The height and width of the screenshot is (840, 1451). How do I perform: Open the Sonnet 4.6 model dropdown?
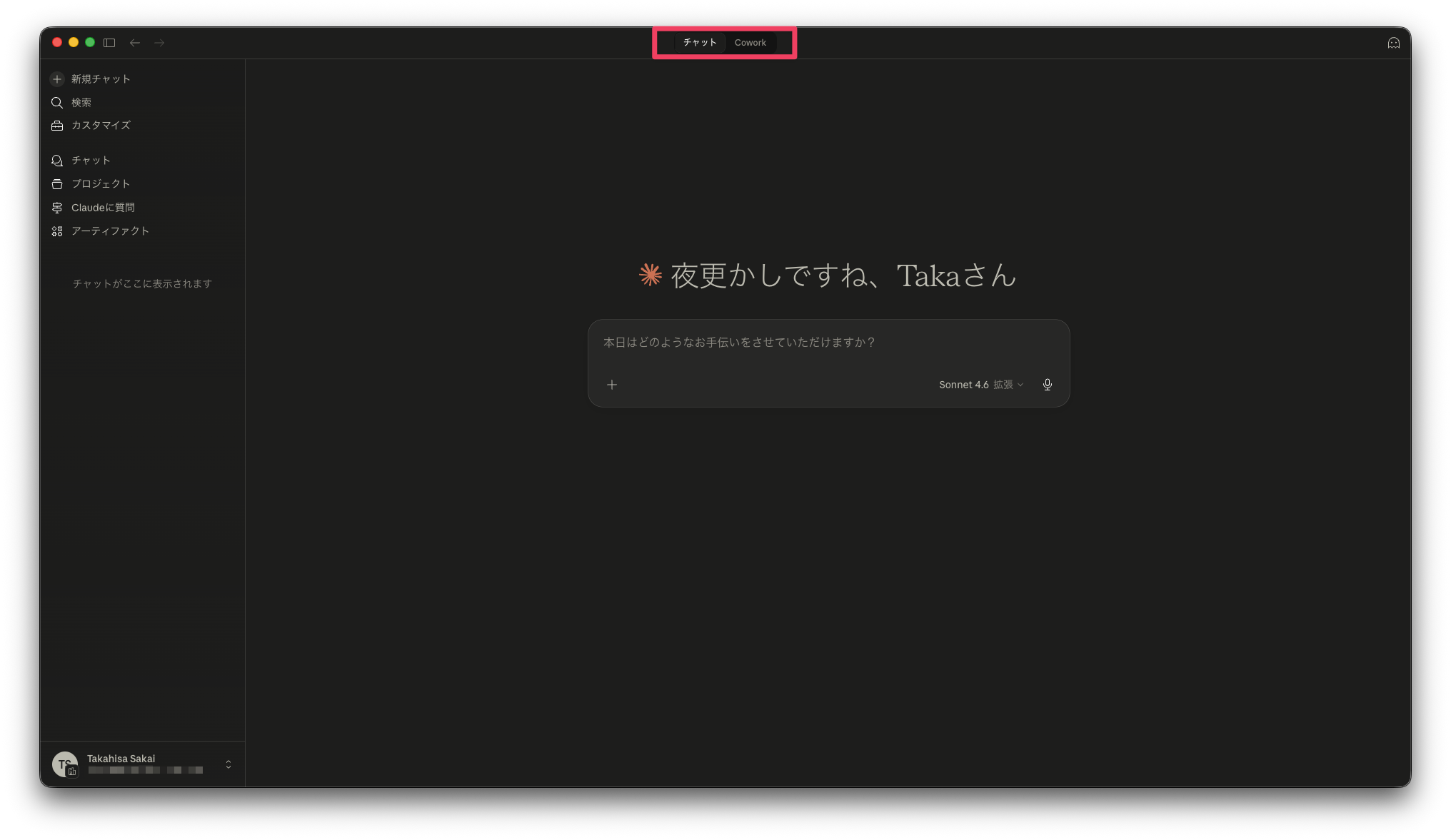tap(963, 384)
